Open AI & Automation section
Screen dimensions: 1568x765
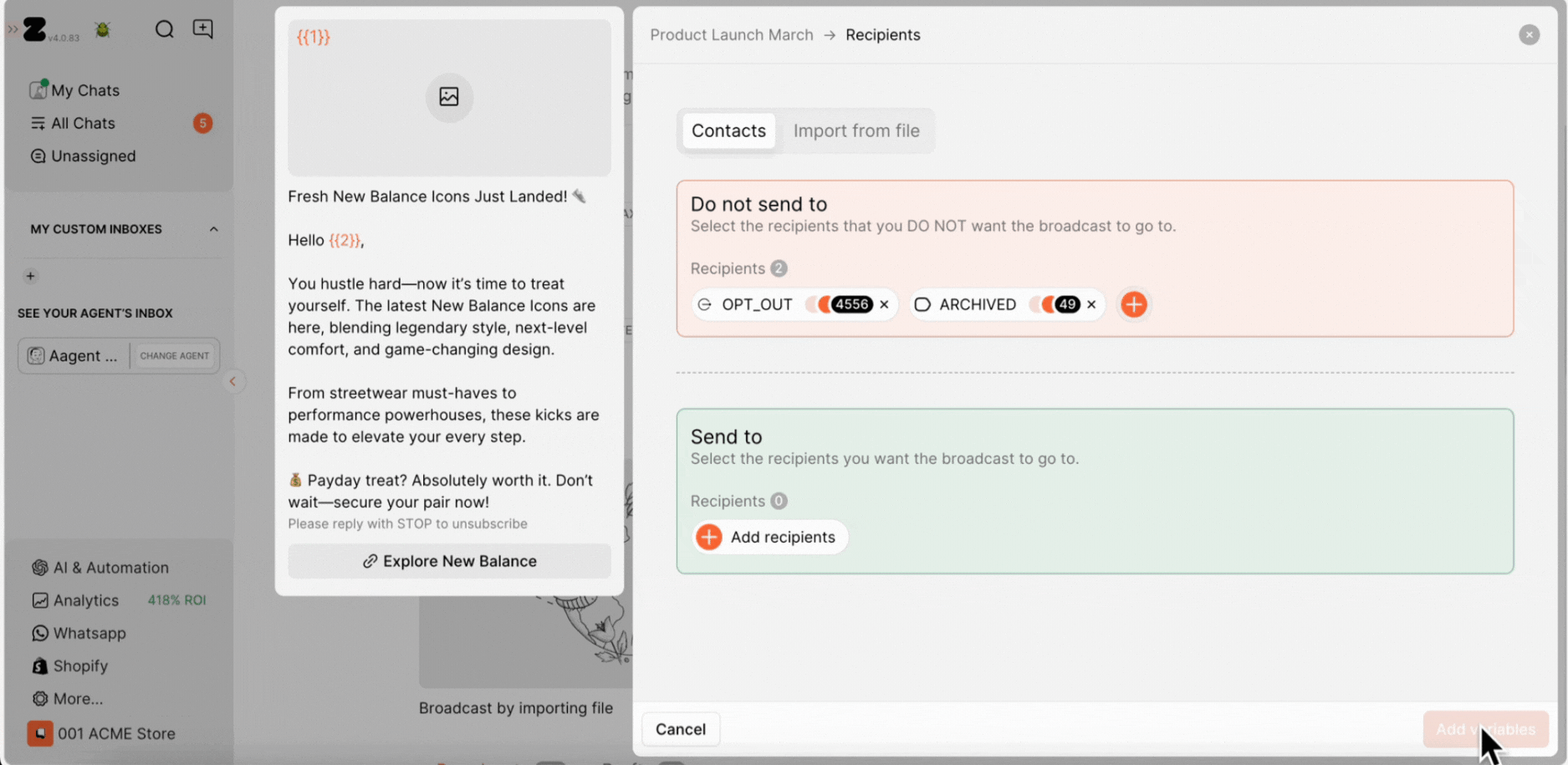(100, 568)
